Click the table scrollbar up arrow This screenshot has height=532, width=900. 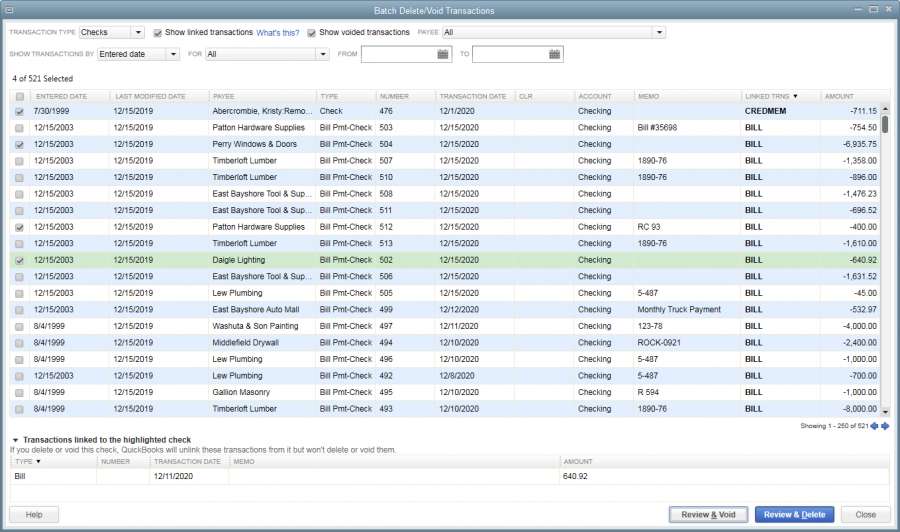pos(884,109)
